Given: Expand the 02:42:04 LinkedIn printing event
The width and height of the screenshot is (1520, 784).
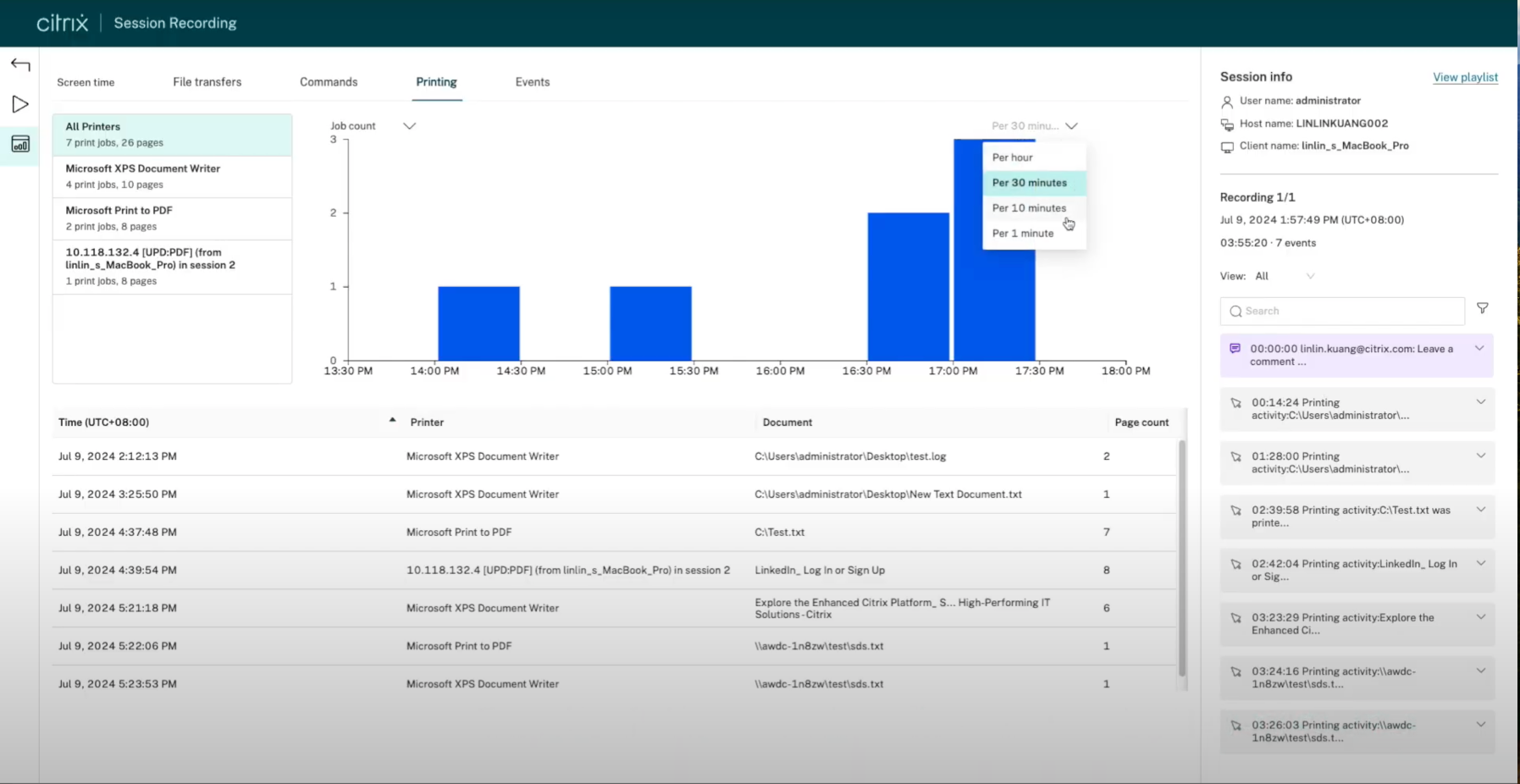Looking at the screenshot, I should point(1480,564).
